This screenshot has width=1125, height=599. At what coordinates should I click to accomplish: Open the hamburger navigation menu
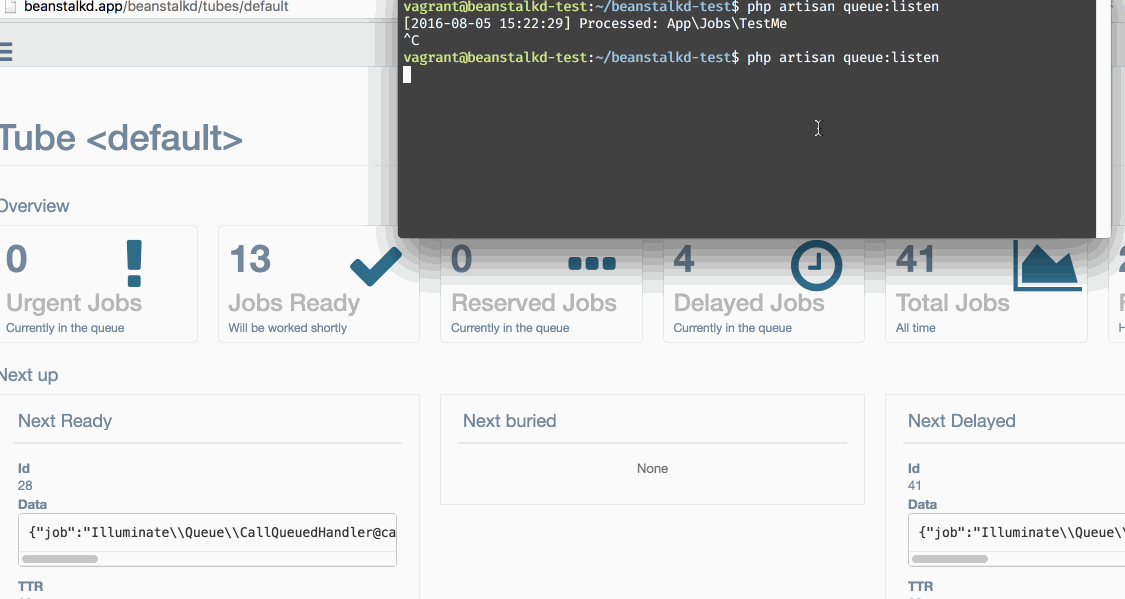[6, 51]
